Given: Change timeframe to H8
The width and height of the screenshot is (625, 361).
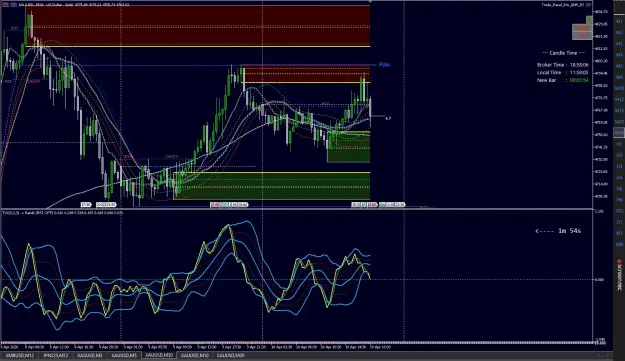Looking at the screenshot, I should (x=619, y=200).
